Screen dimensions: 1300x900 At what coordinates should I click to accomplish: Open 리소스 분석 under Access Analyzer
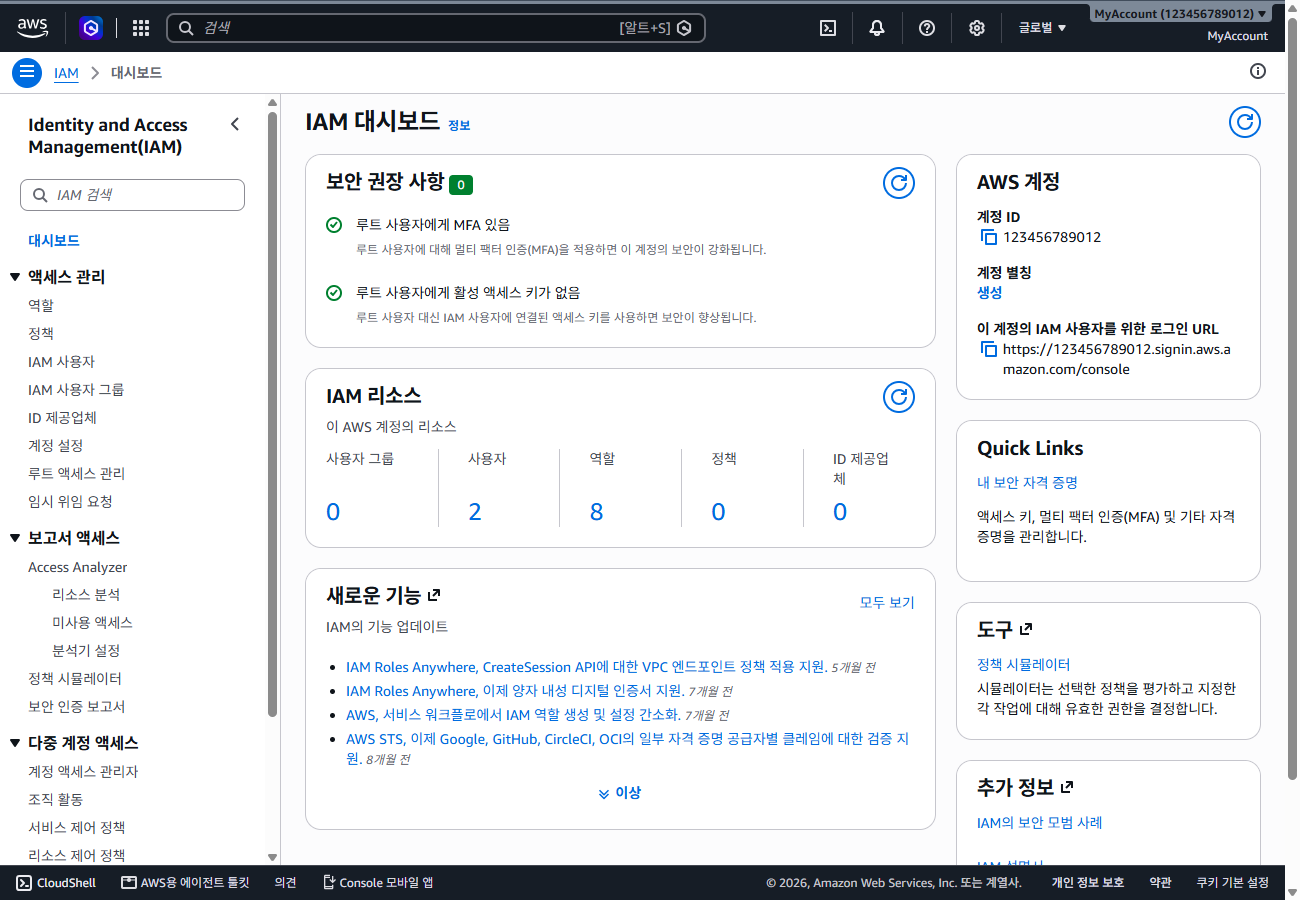[x=86, y=594]
